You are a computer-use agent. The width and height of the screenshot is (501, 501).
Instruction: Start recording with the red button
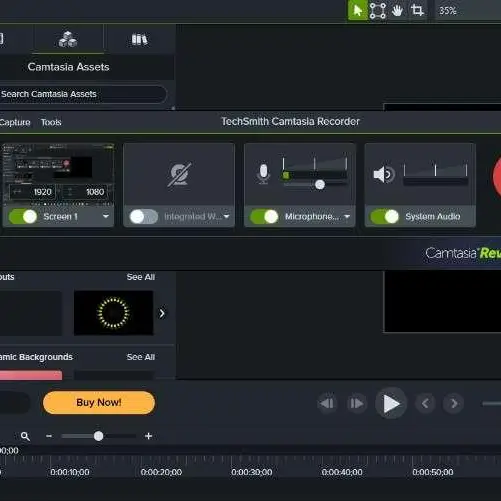click(497, 178)
